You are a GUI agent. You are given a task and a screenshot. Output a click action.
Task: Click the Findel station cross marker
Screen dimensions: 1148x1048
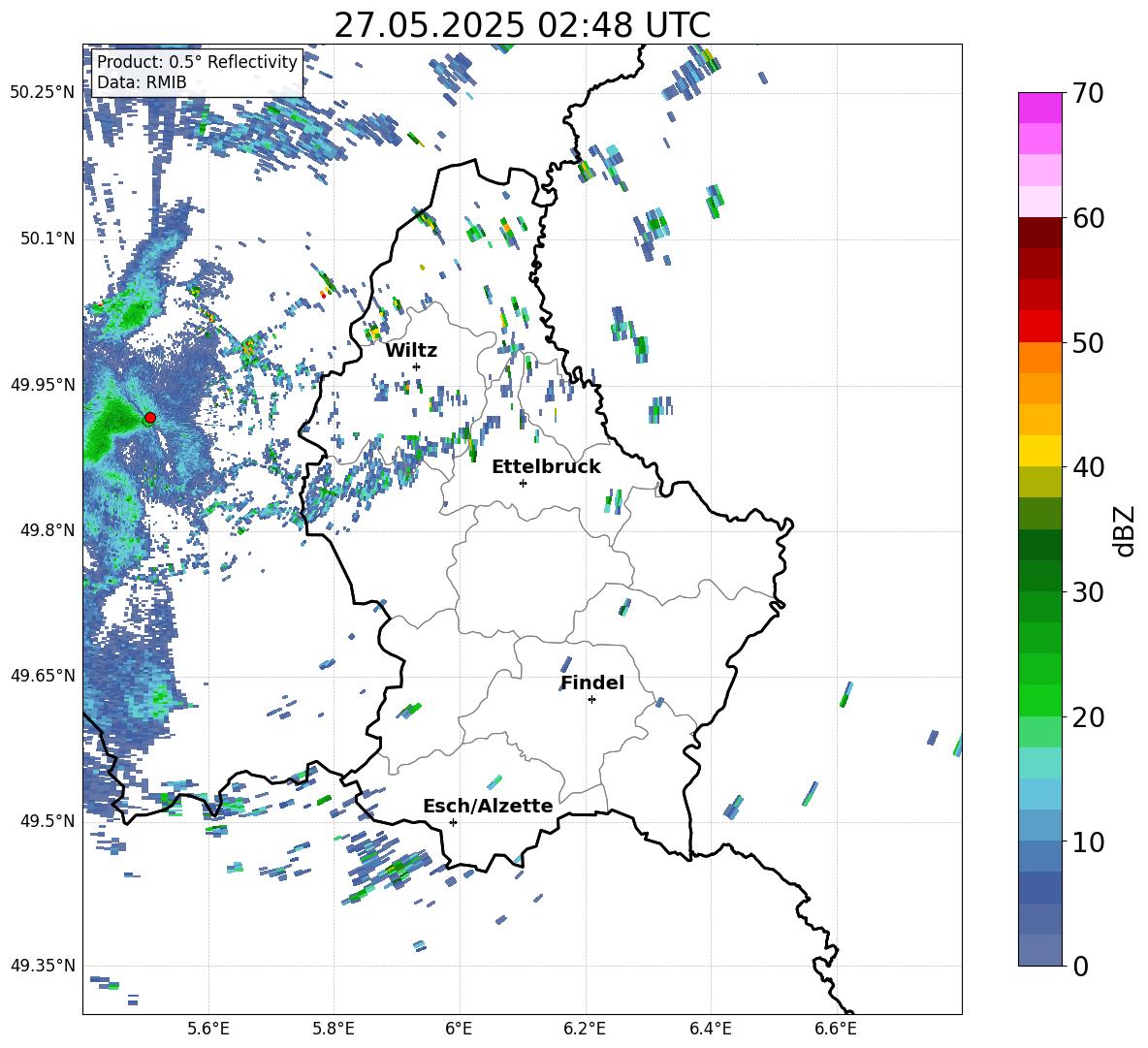click(591, 700)
